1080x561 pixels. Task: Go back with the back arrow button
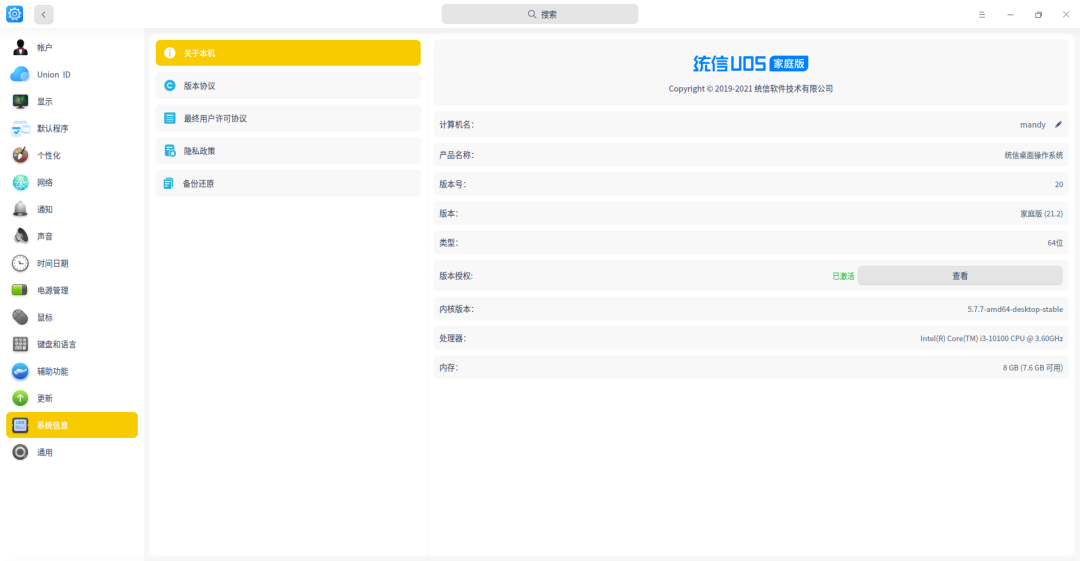43,14
